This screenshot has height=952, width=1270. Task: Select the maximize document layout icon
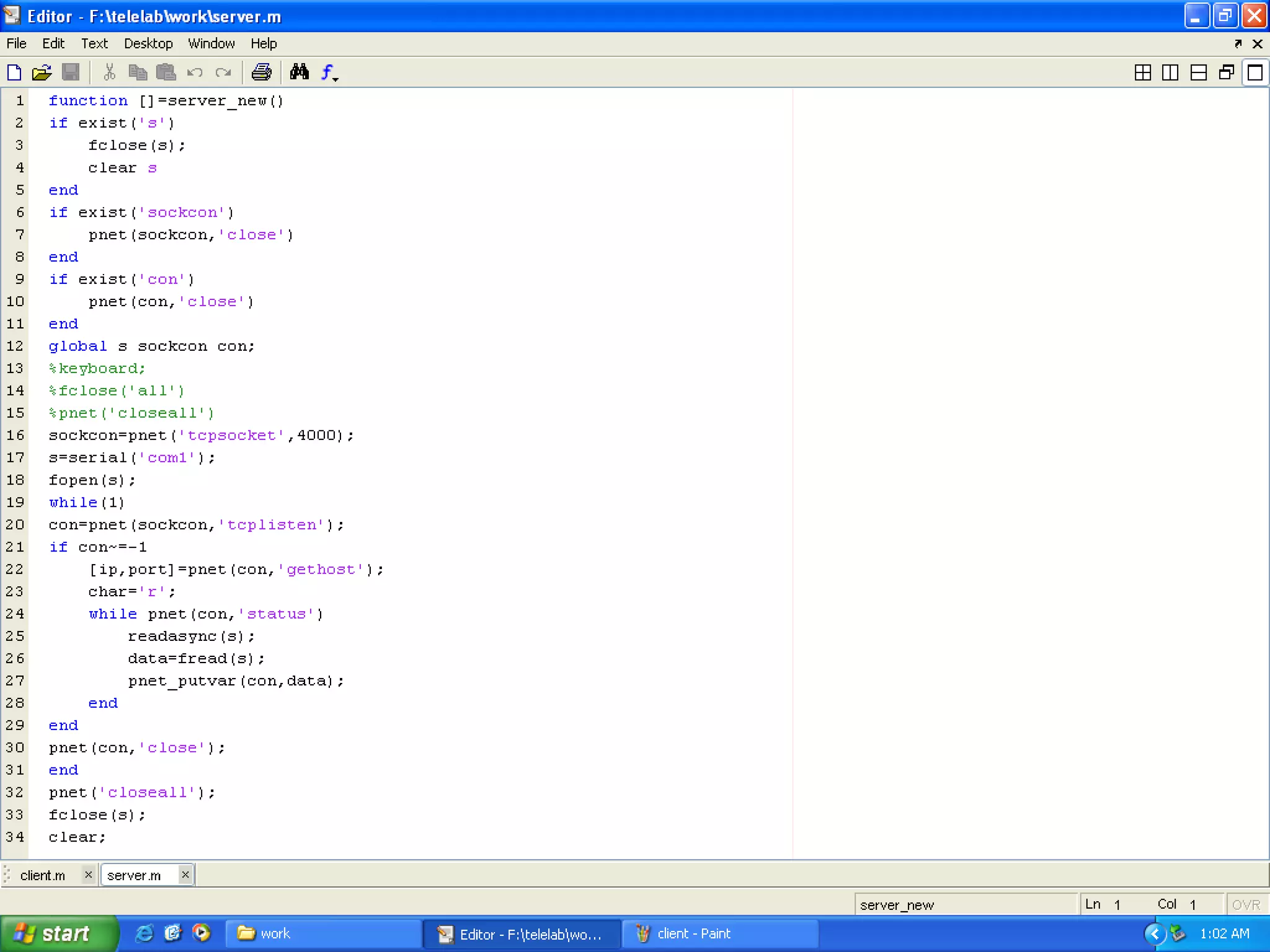[x=1255, y=73]
